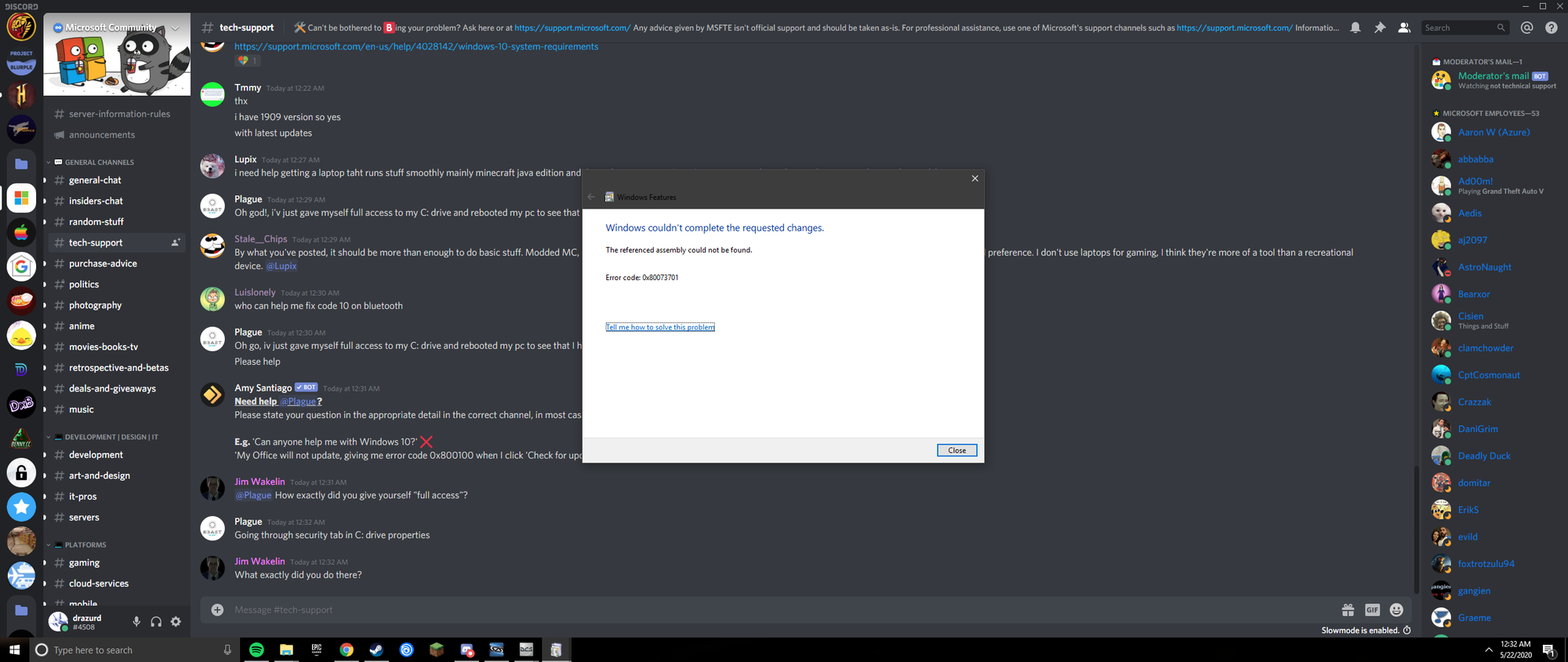This screenshot has height=662, width=1568.
Task: Close the Windows Features dialog with X
Action: pos(975,178)
